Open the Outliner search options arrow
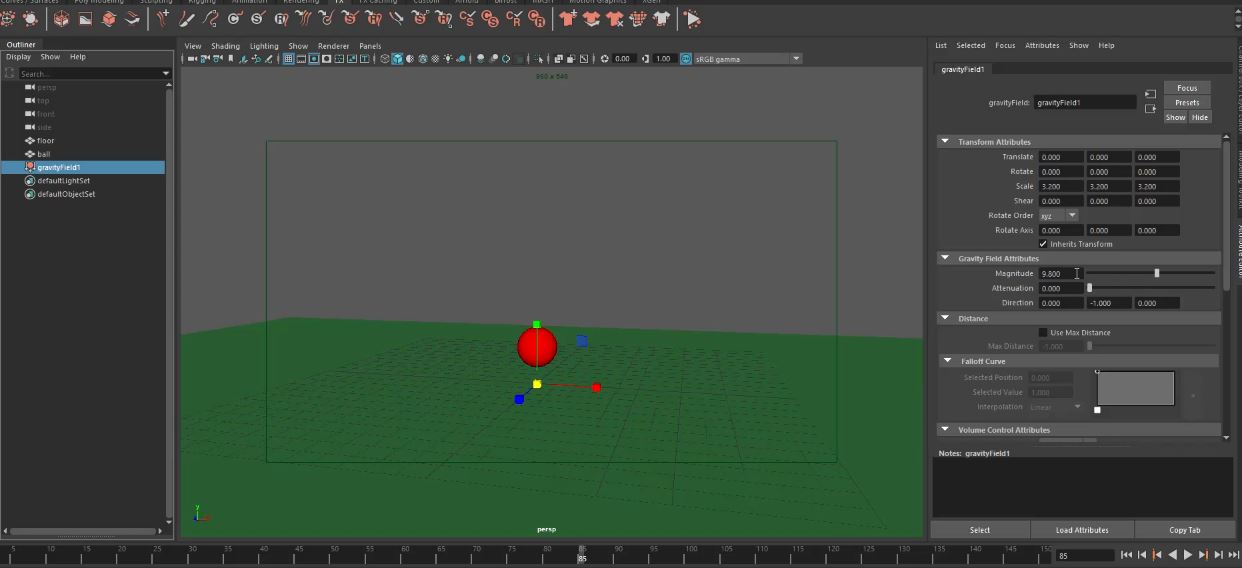1242x568 pixels. click(166, 74)
